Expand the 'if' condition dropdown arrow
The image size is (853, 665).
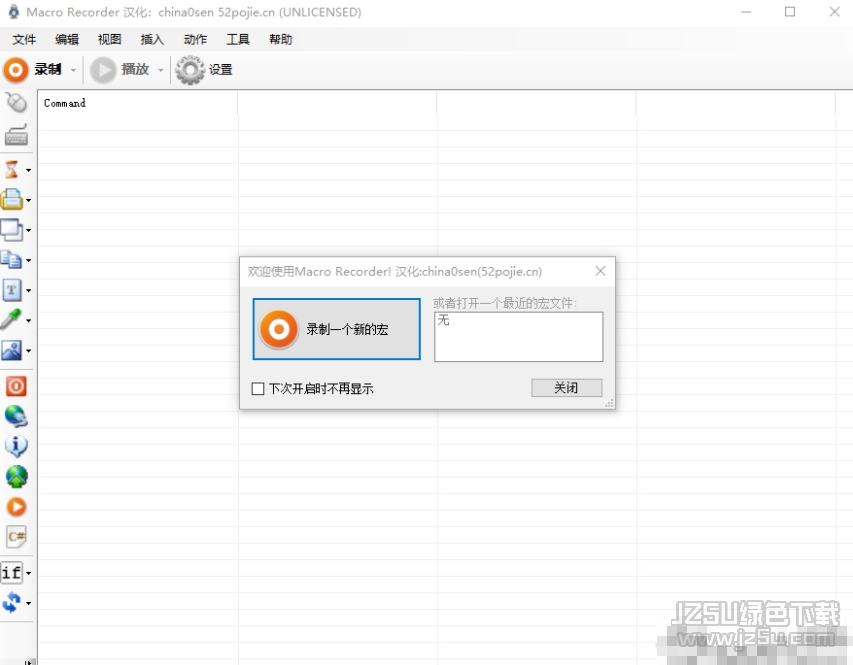[28, 573]
